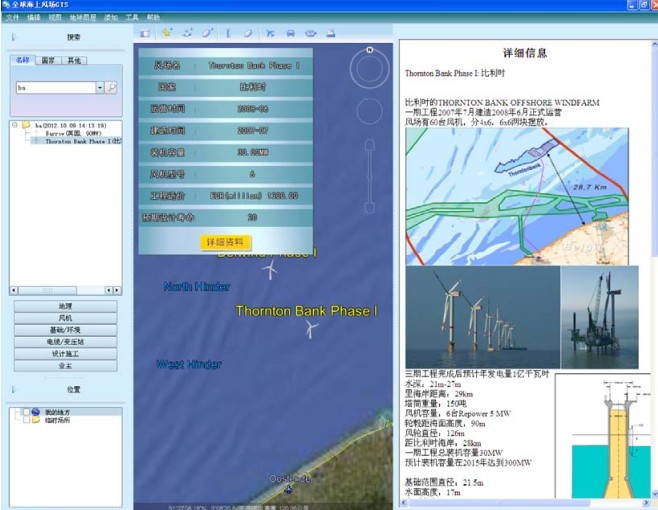
Task: Click the 风机 button
Action: [65, 318]
